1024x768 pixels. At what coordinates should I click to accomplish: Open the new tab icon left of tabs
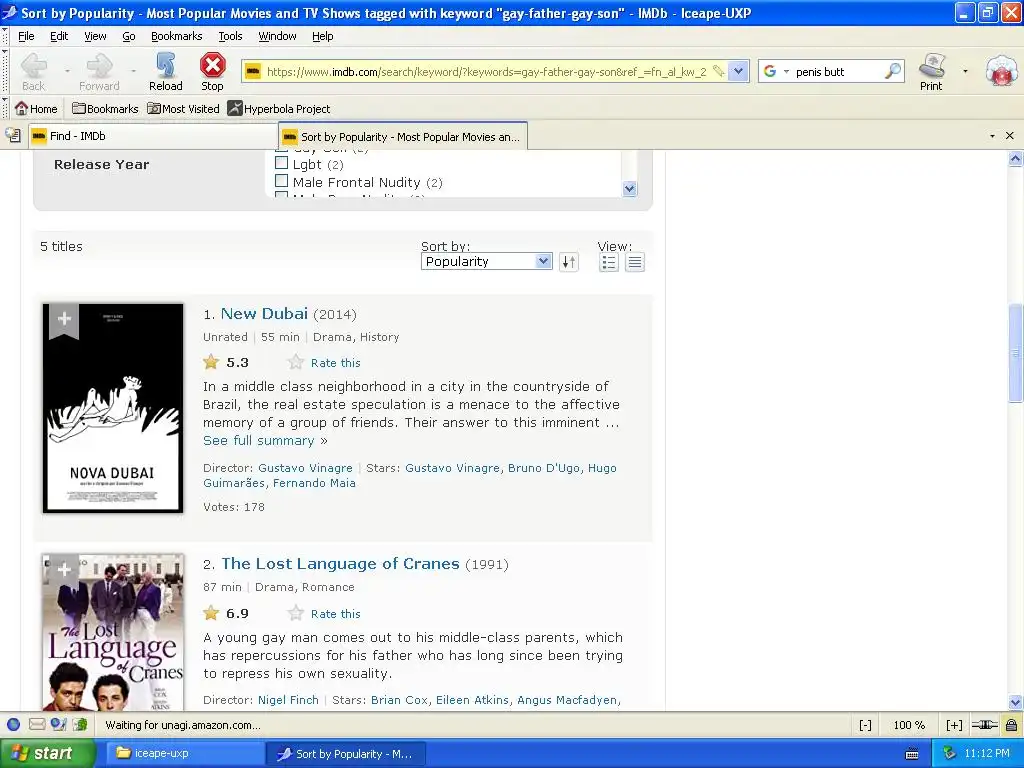[x=13, y=136]
